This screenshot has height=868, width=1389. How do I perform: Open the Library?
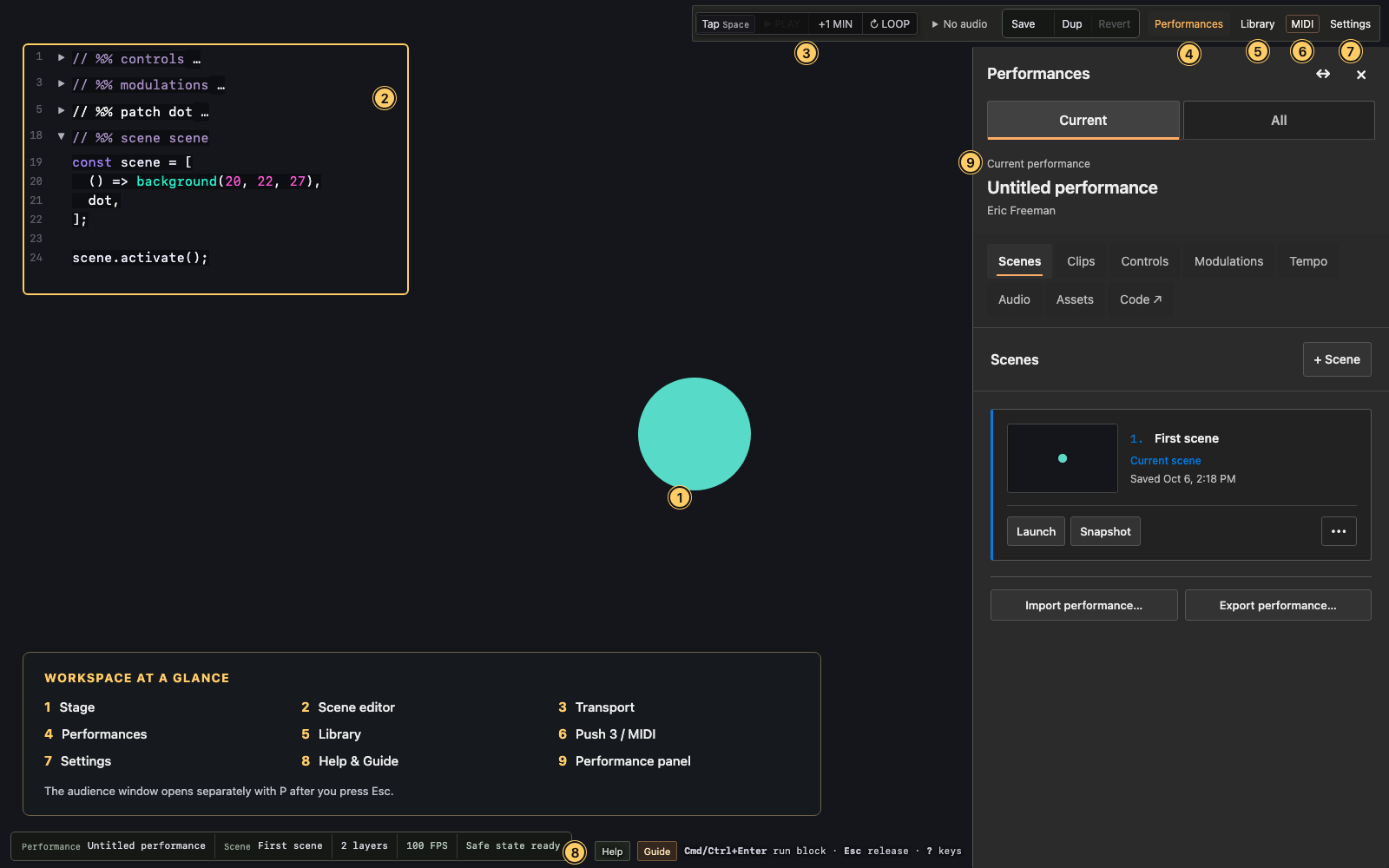[x=1257, y=24]
